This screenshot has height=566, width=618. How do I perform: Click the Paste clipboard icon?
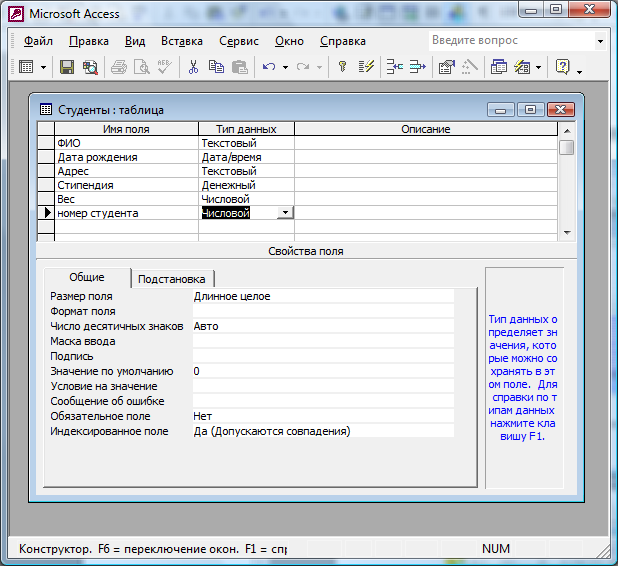pos(239,67)
